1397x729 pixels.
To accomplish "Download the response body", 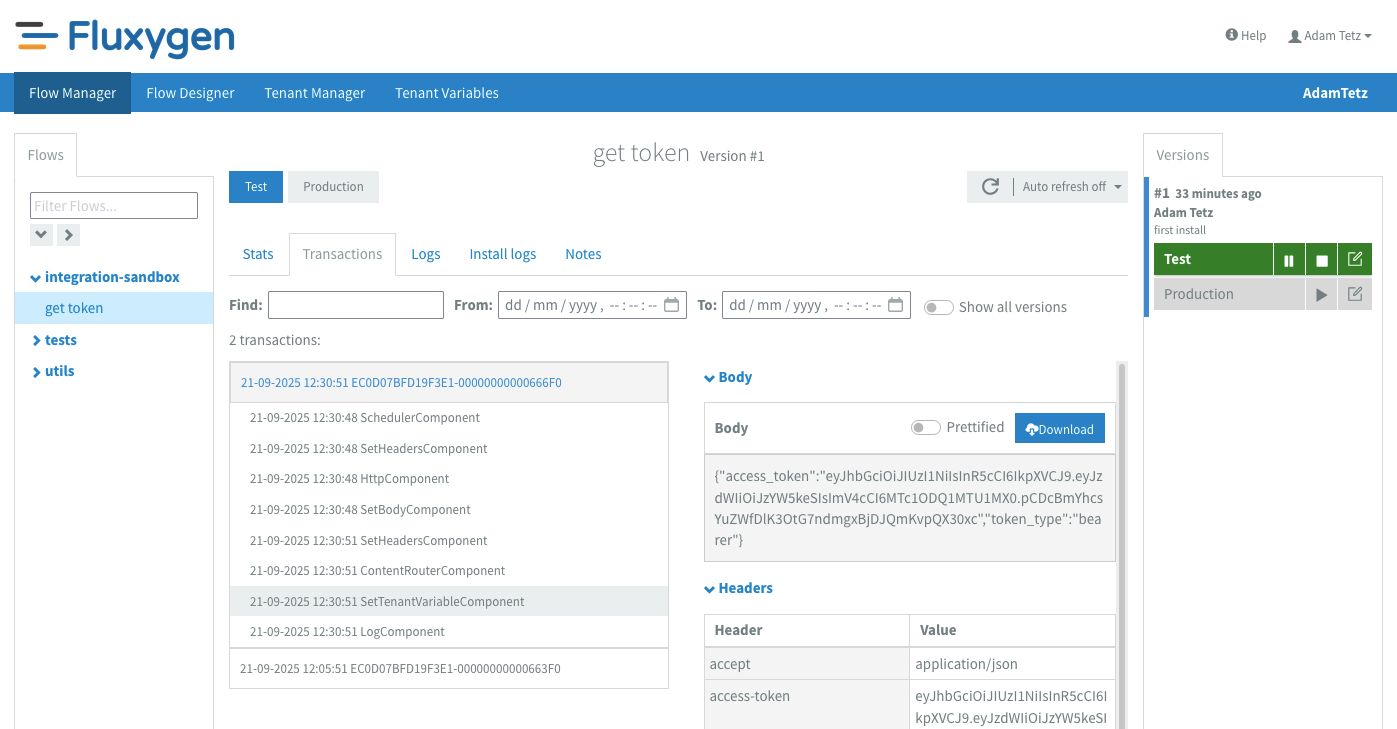I will [1059, 428].
